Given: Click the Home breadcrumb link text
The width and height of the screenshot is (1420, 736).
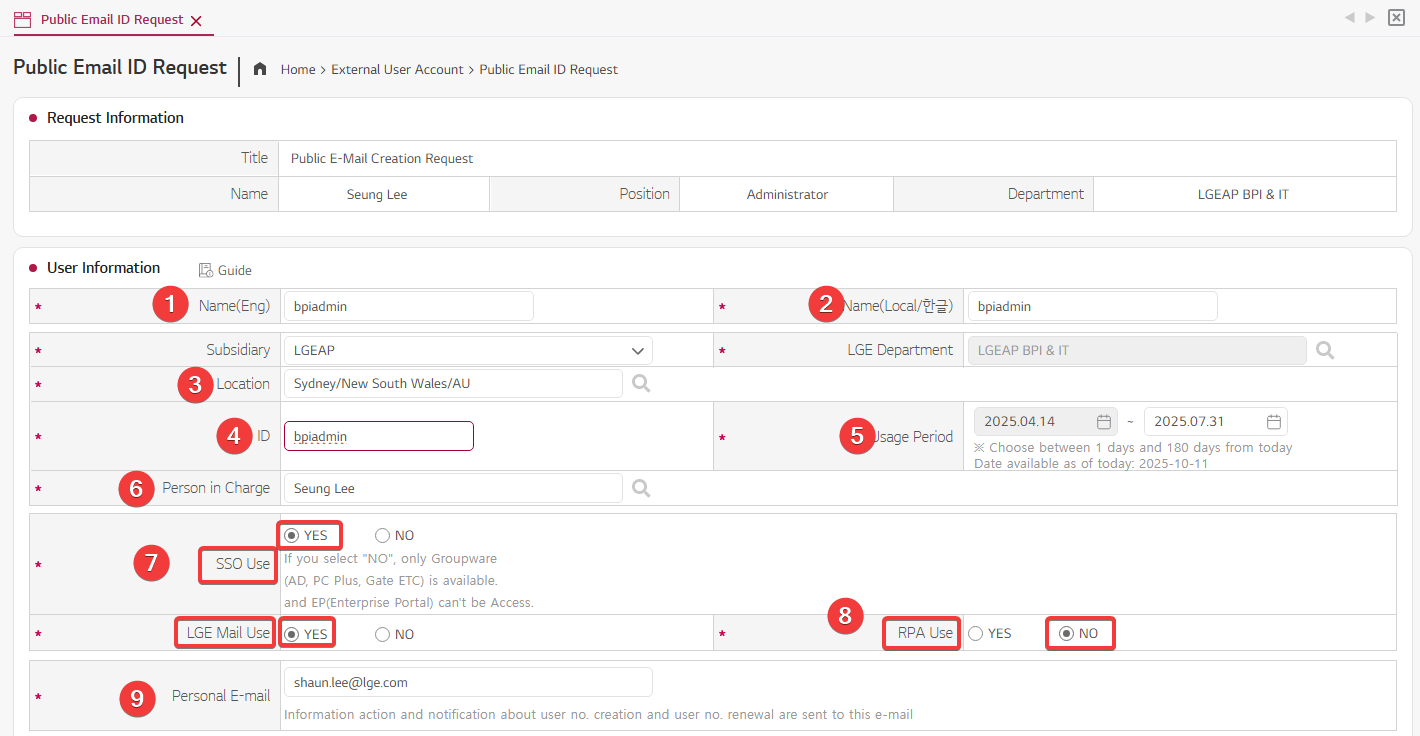Looking at the screenshot, I should [298, 70].
